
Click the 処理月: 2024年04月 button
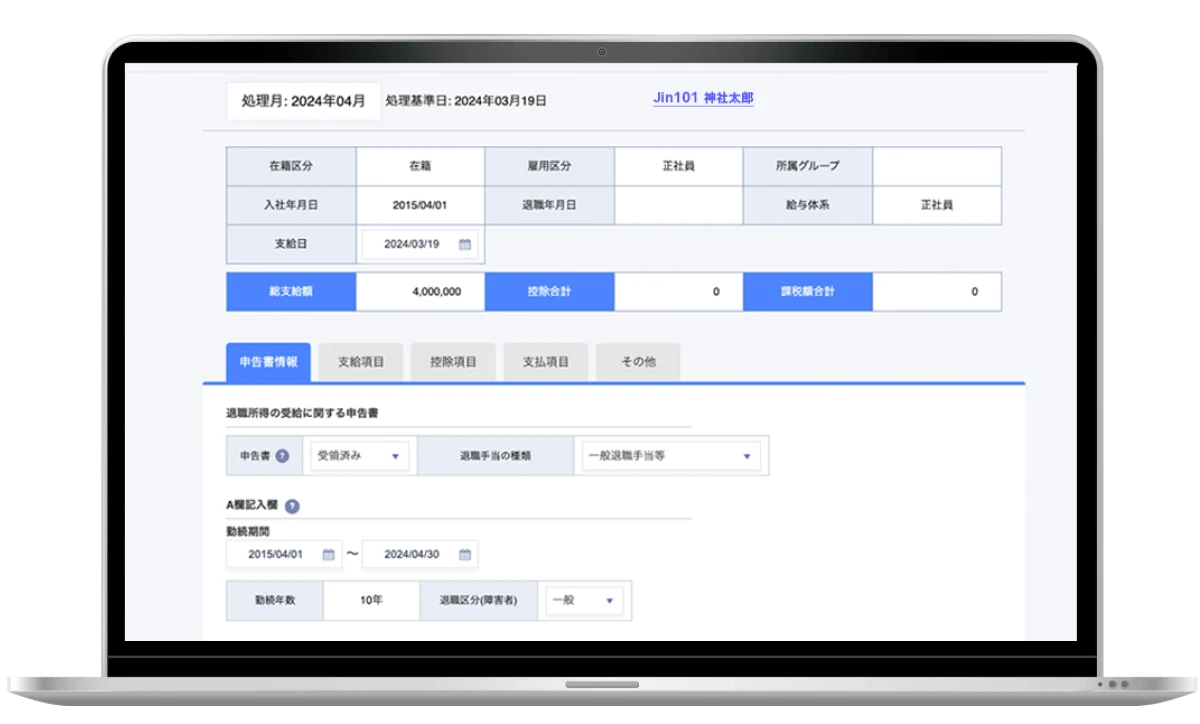pyautogui.click(x=303, y=101)
